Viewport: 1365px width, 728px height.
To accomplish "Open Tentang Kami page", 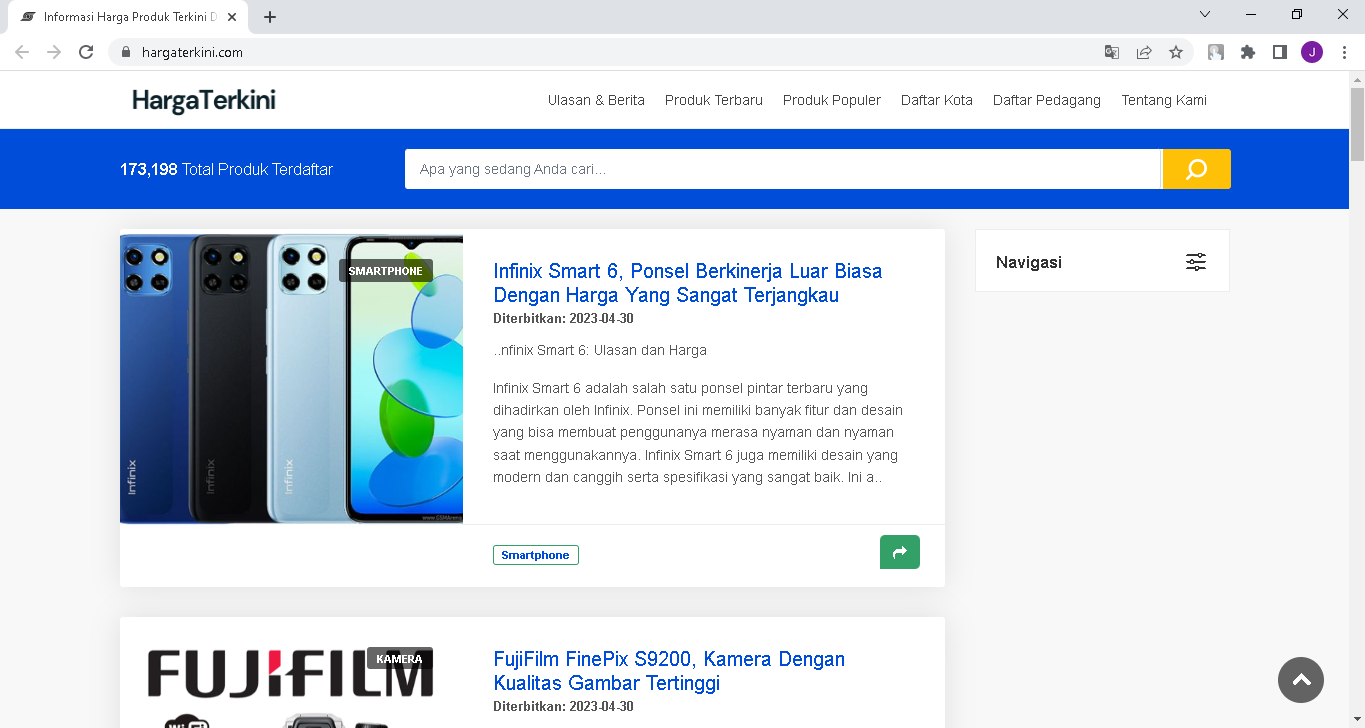I will pos(1164,100).
